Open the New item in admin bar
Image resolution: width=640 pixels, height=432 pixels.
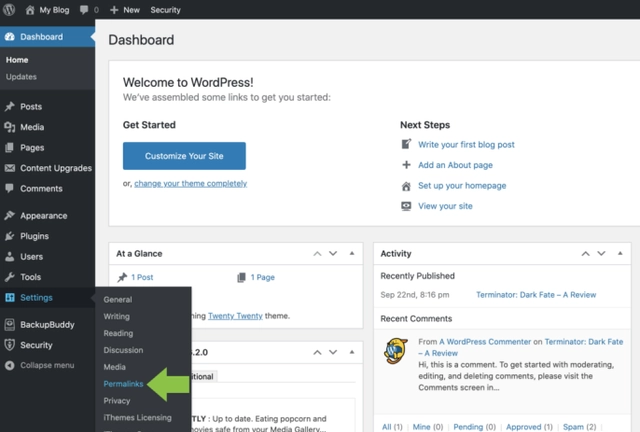coord(125,9)
